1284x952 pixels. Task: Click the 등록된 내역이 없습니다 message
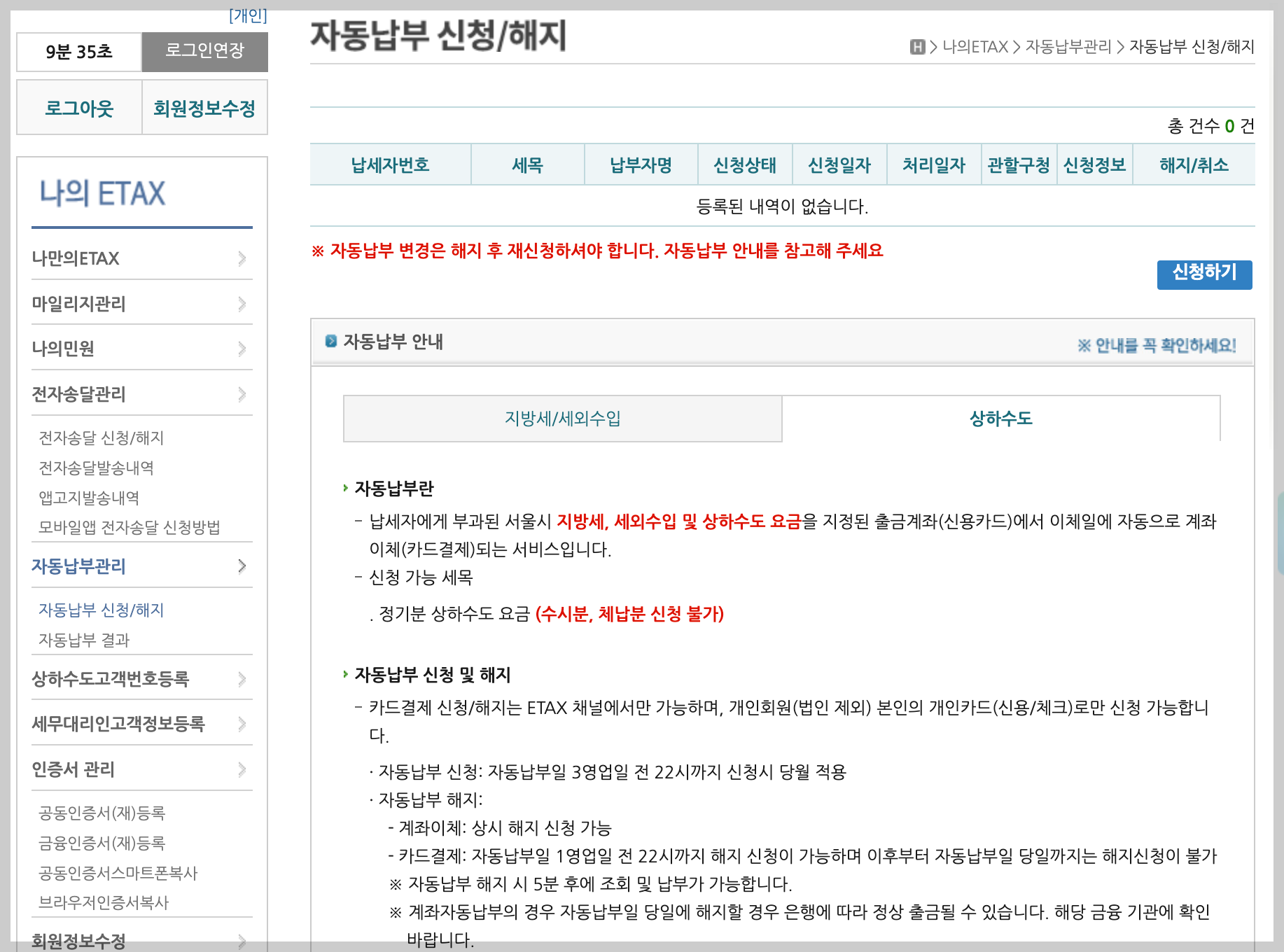click(782, 206)
